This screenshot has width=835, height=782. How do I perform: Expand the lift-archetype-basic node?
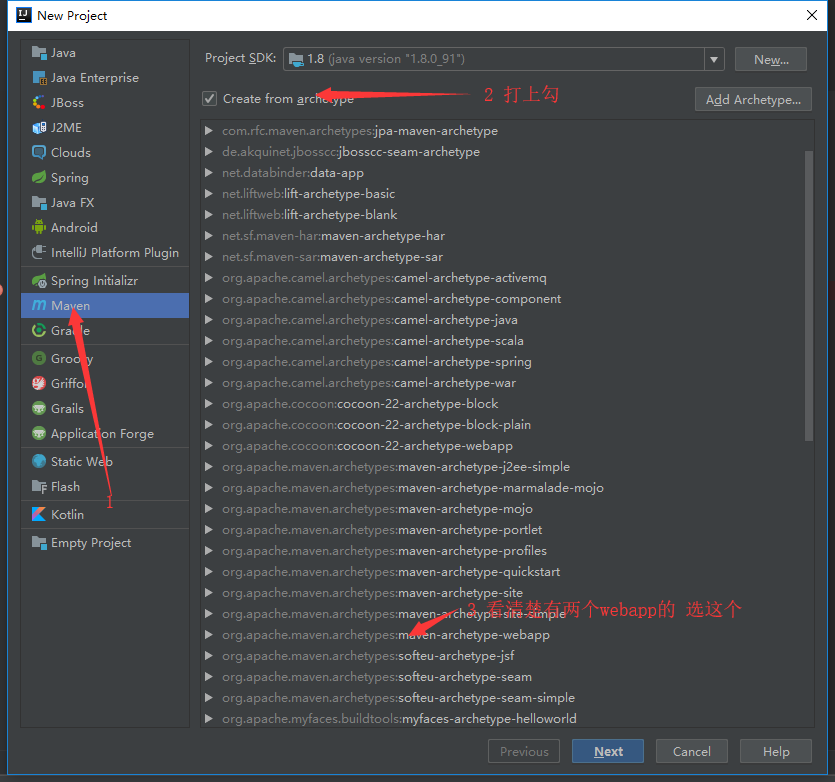tap(209, 193)
